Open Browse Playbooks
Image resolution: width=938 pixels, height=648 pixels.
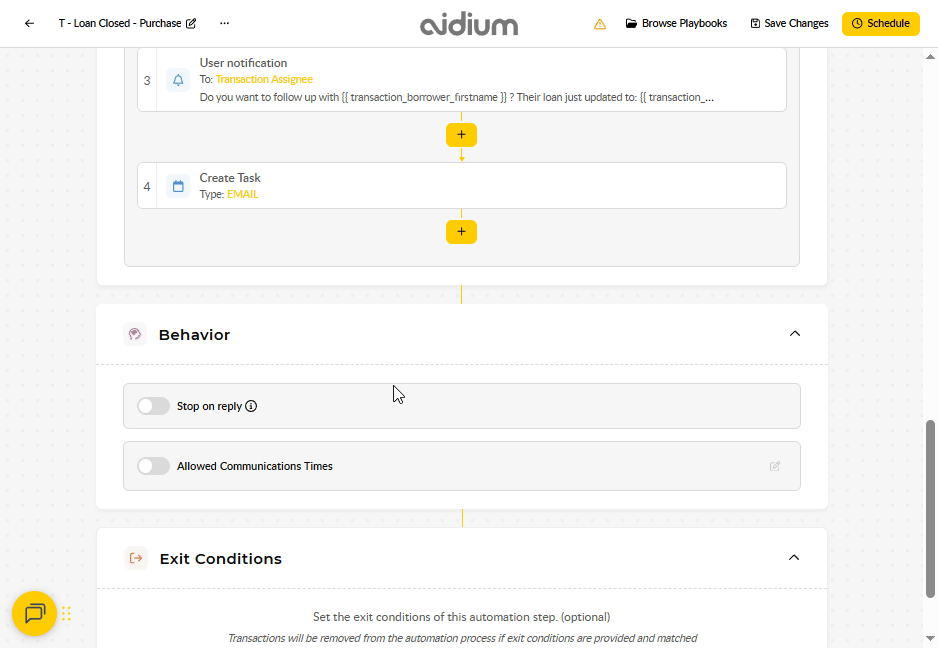click(x=677, y=23)
